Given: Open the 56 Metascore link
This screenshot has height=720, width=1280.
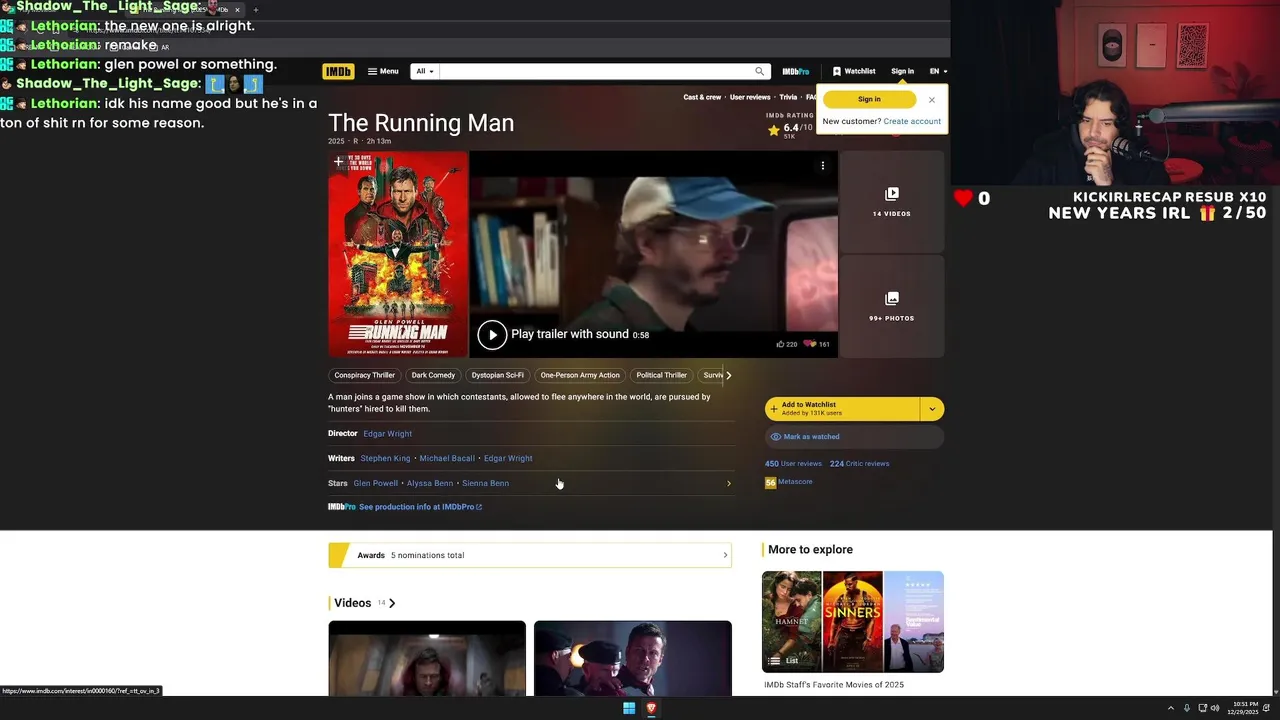Looking at the screenshot, I should coord(789,482).
